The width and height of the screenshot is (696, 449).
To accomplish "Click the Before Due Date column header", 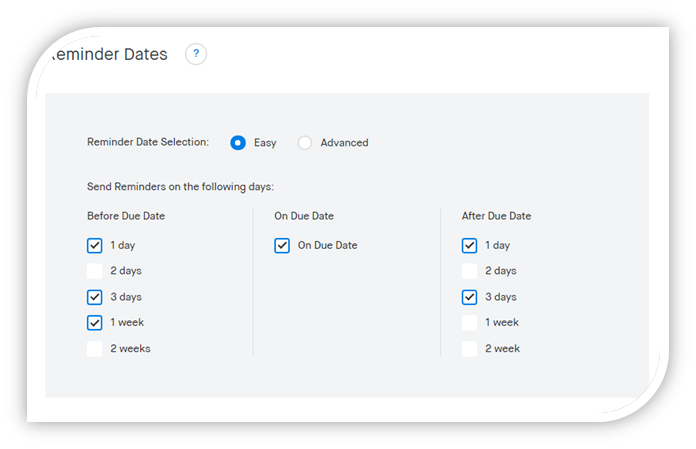I will pos(126,216).
